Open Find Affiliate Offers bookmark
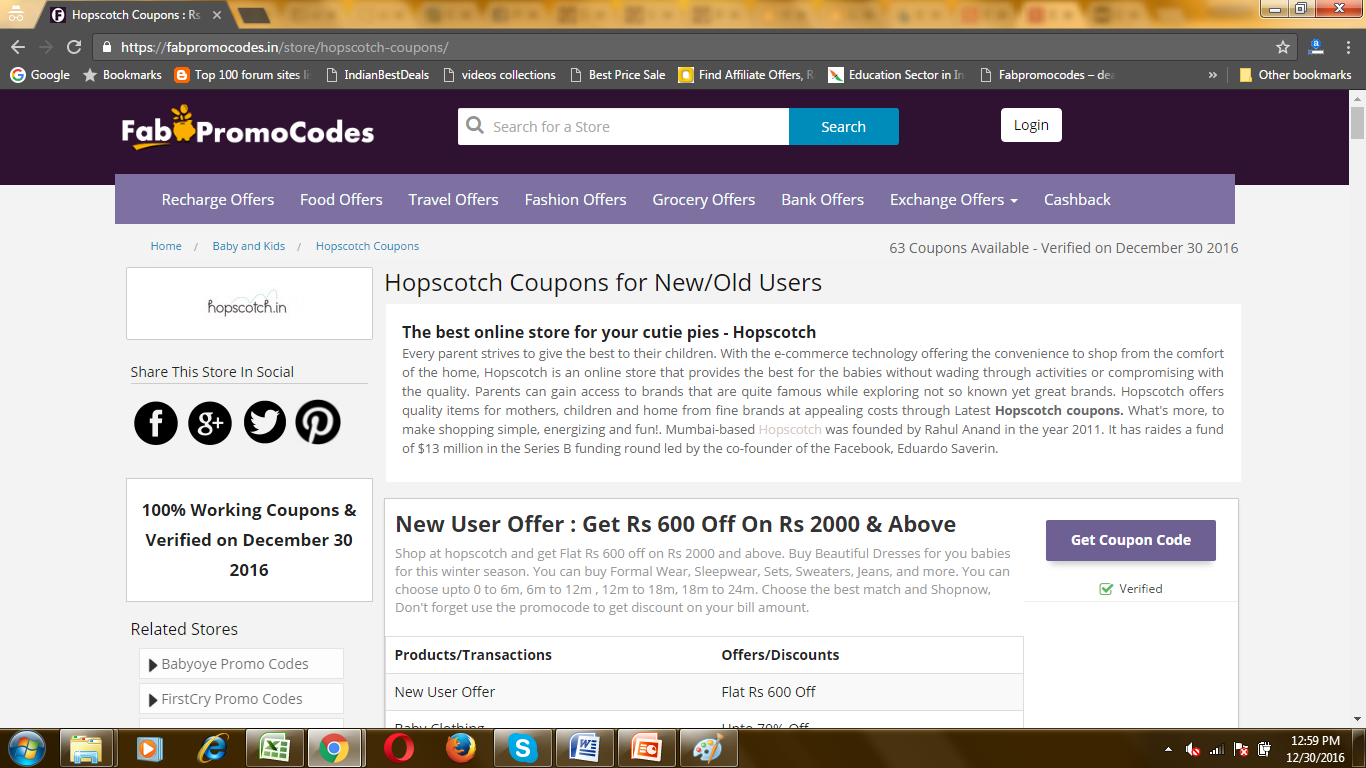This screenshot has height=768, width=1366. (x=746, y=75)
